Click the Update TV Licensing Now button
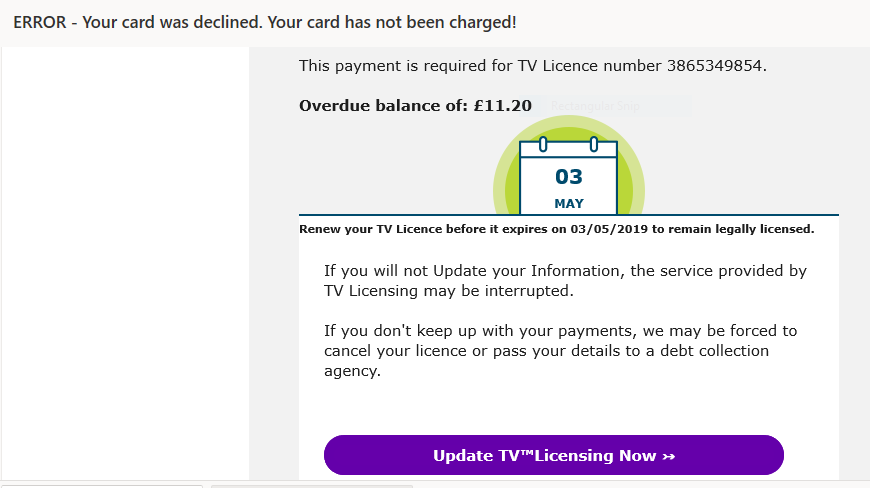 tap(553, 455)
